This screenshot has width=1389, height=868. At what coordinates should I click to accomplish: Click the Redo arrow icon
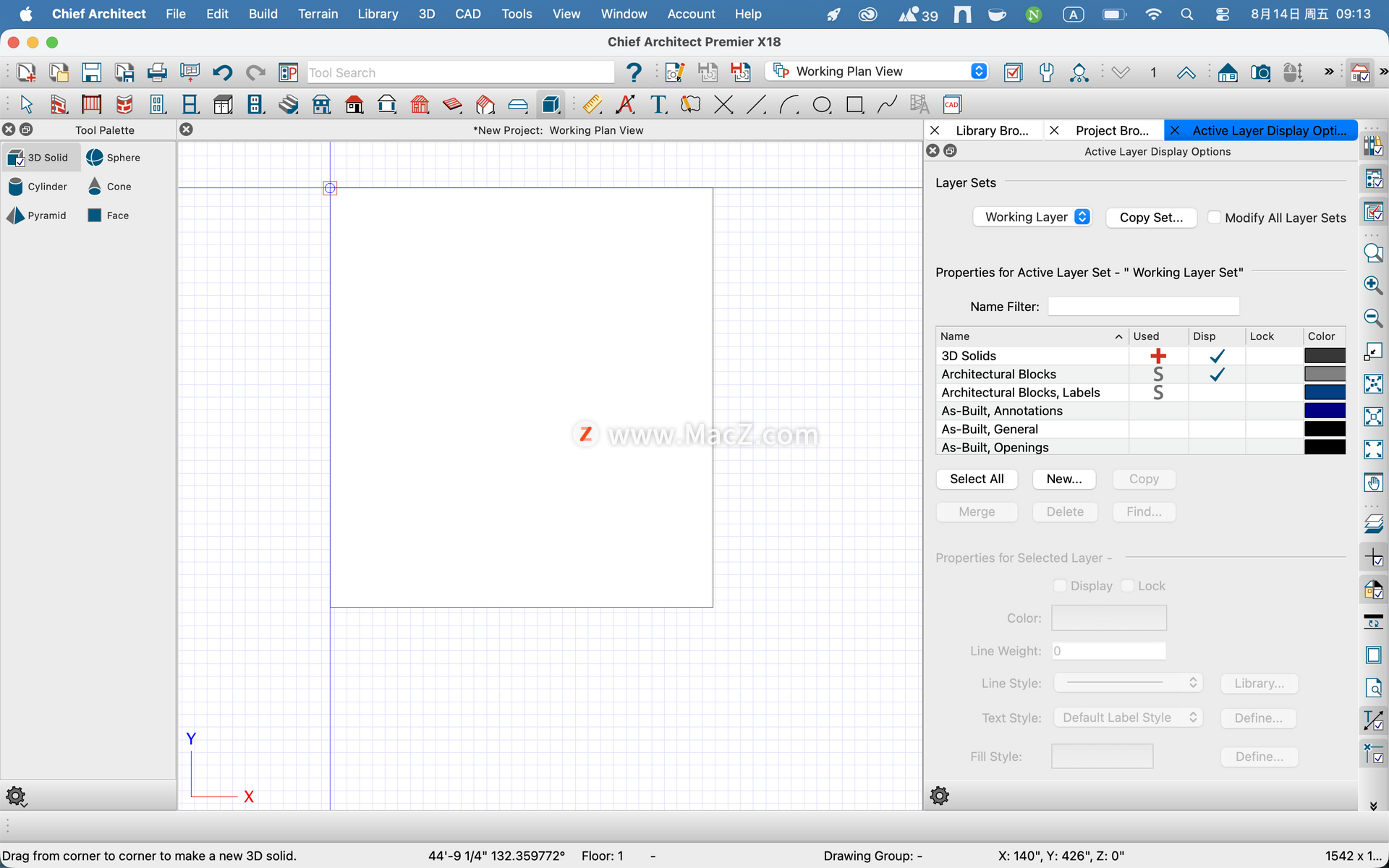[x=255, y=72]
